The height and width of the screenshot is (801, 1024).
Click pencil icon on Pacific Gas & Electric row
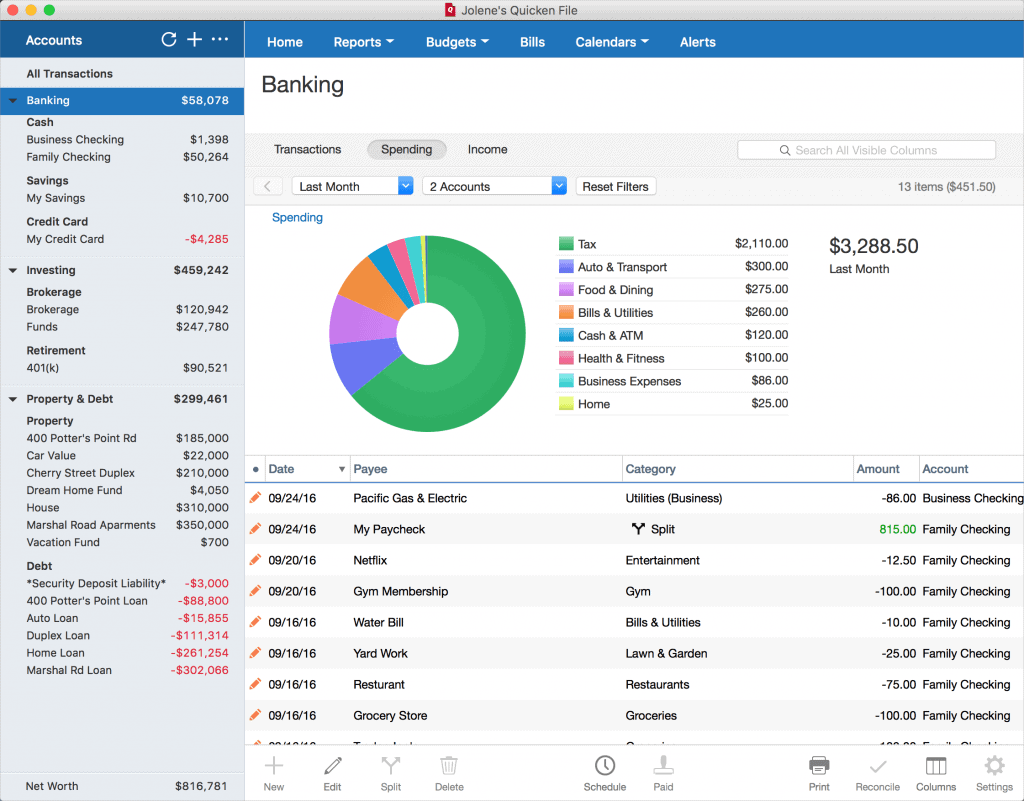[255, 497]
